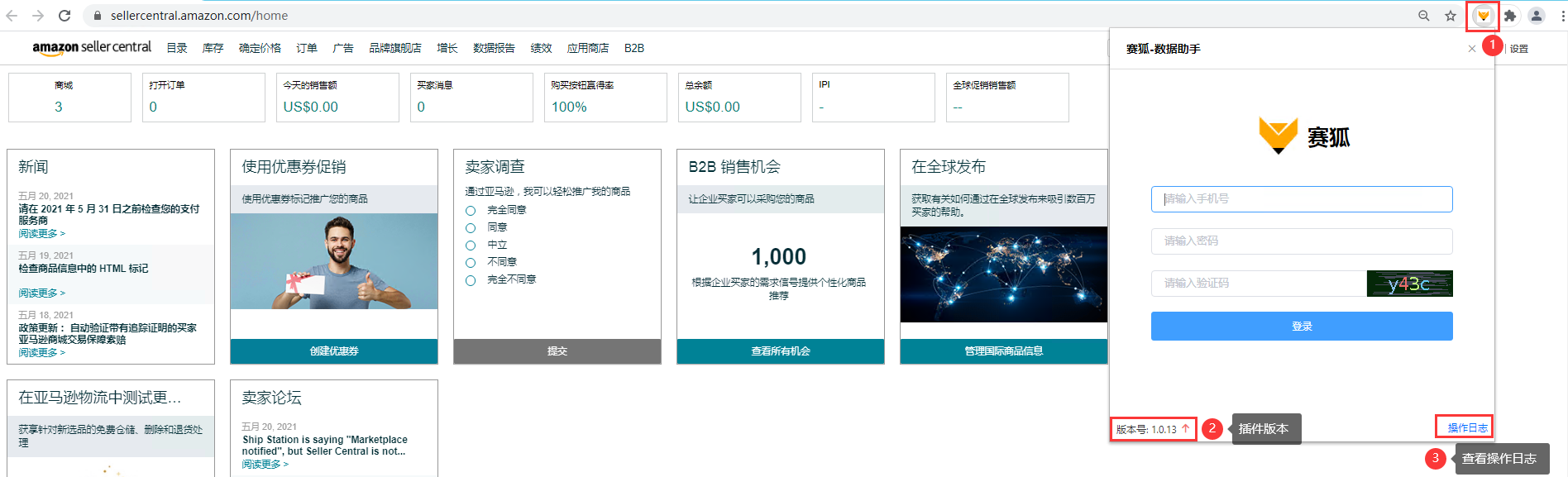1568x477 pixels.
Task: Click the padlock site info icon
Action: pos(98,16)
